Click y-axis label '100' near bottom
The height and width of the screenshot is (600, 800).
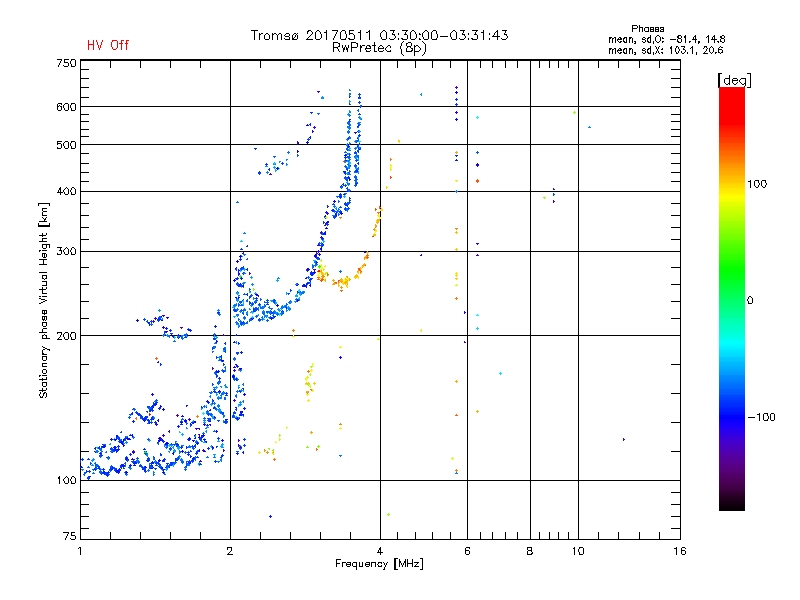coord(66,481)
